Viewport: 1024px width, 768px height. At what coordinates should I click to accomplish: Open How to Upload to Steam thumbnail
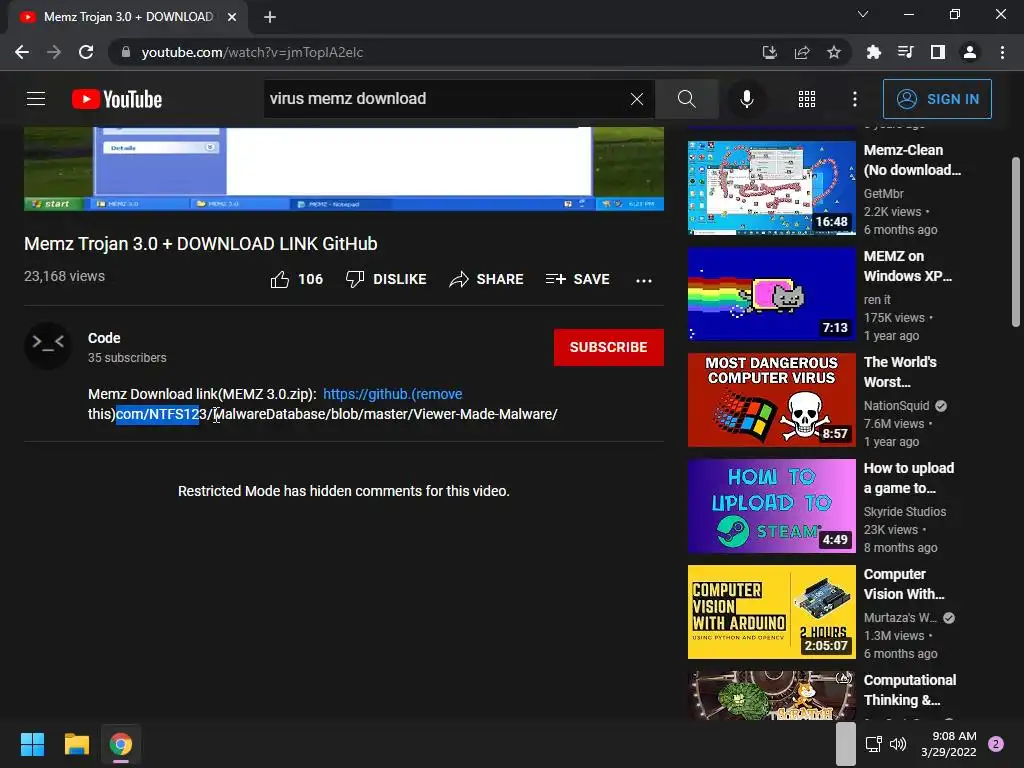click(771, 506)
